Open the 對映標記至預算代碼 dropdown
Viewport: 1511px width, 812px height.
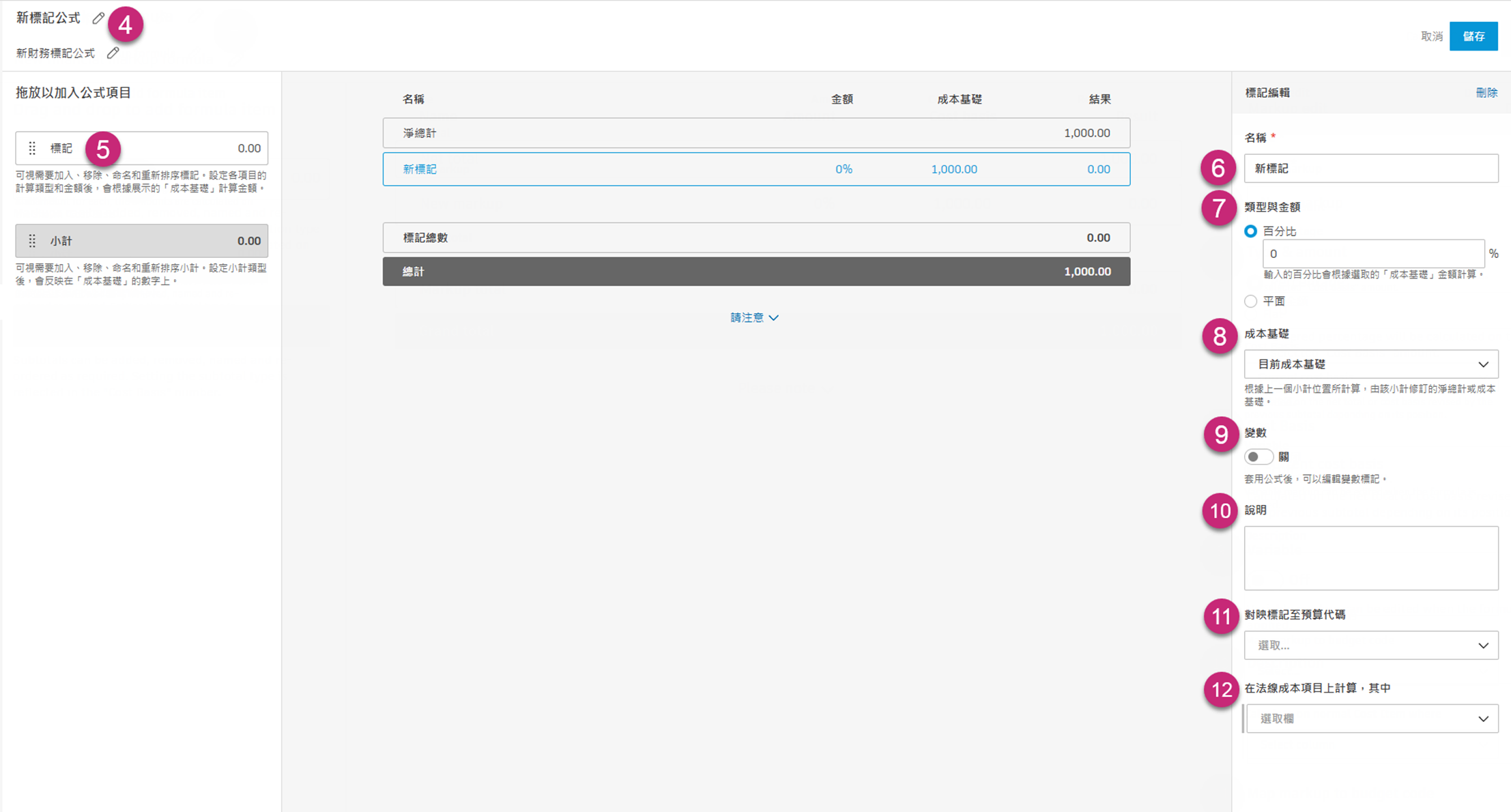click(x=1370, y=645)
